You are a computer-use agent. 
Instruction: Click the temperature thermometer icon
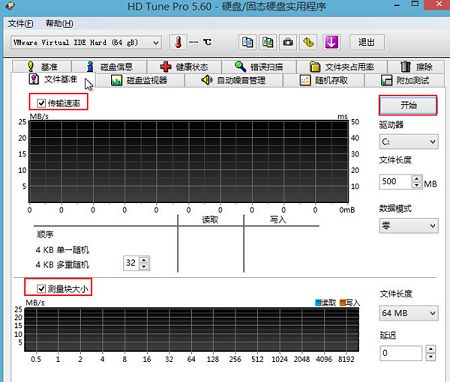click(x=178, y=42)
